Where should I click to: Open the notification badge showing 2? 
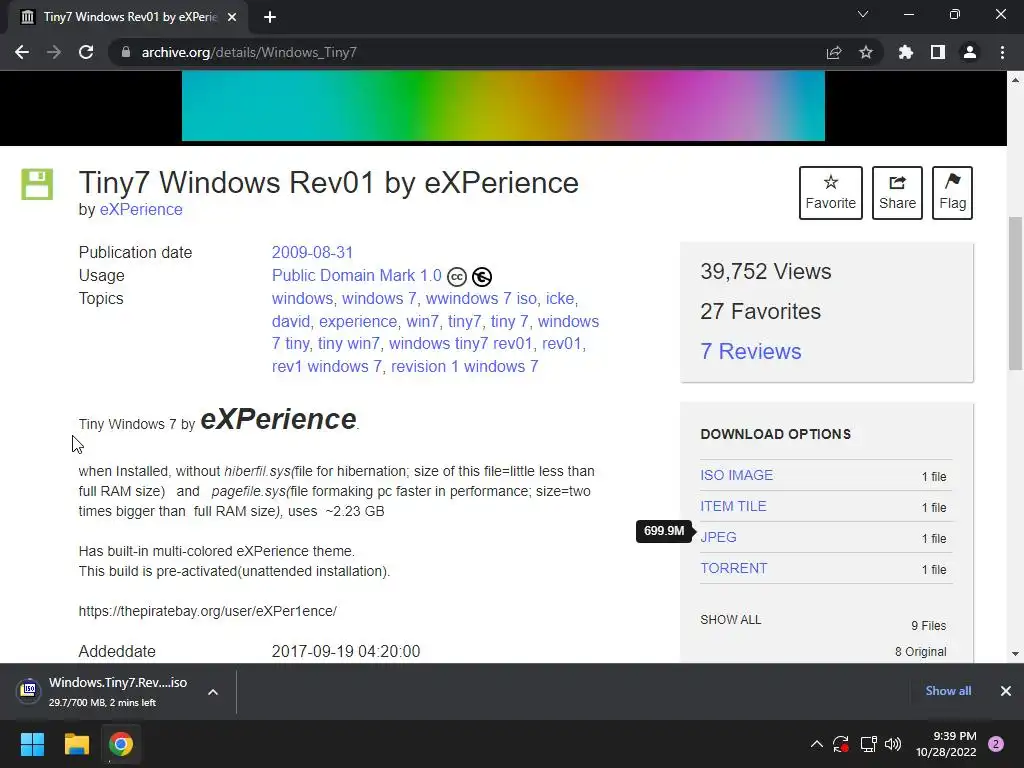[x=996, y=744]
